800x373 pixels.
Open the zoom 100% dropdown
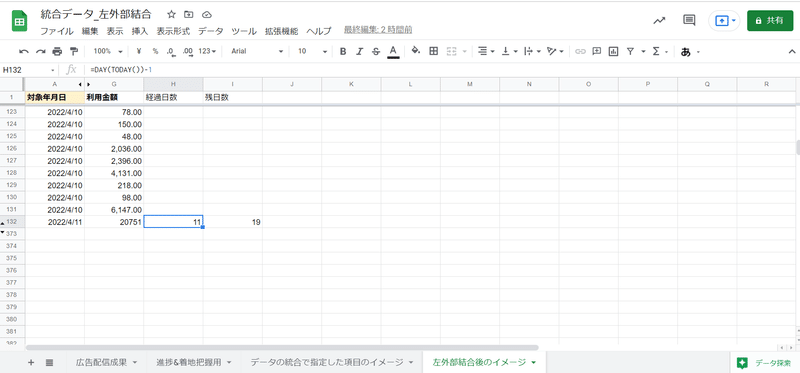[x=108, y=52]
